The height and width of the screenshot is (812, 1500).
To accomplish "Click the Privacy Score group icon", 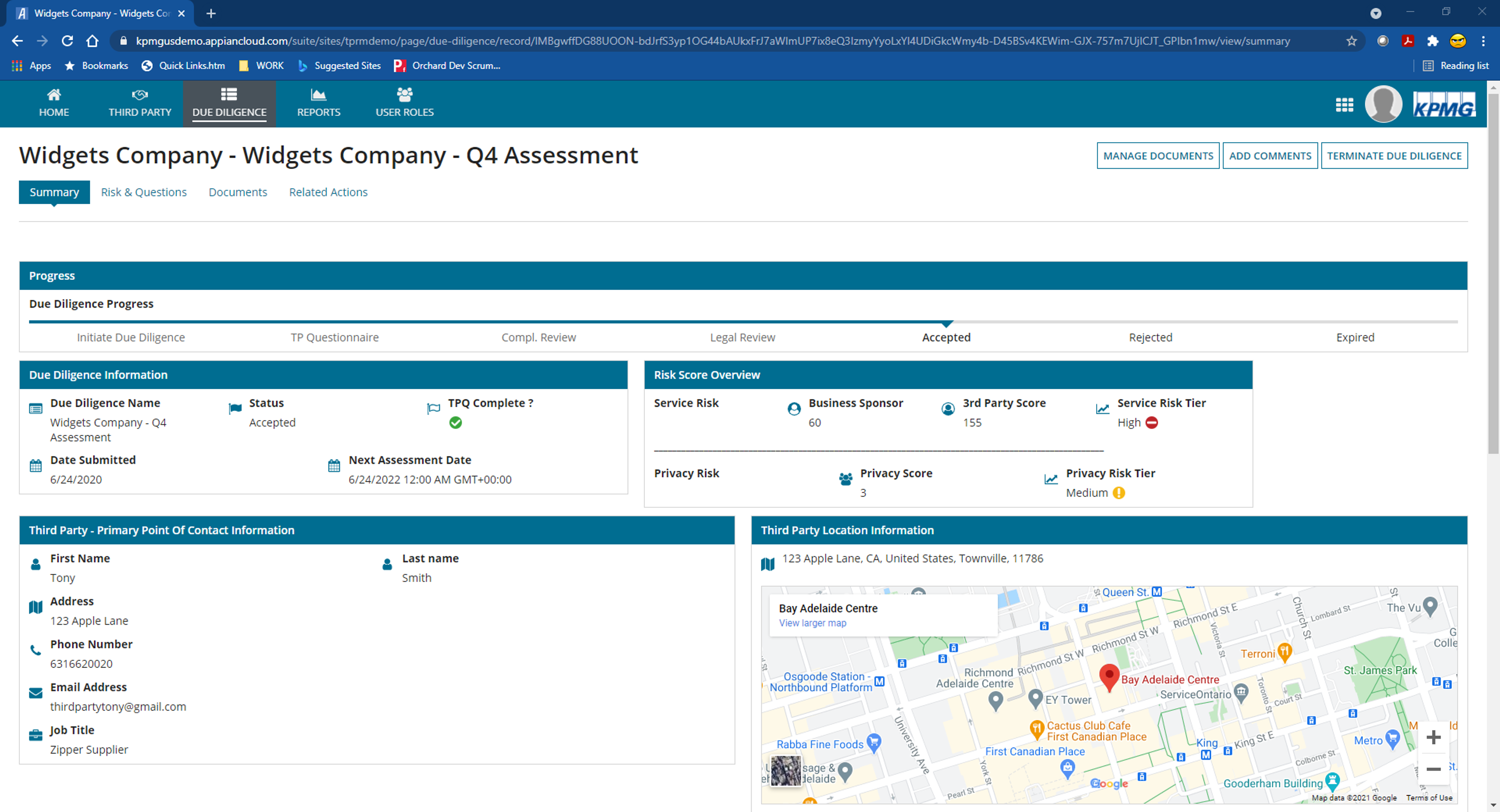I will click(845, 479).
